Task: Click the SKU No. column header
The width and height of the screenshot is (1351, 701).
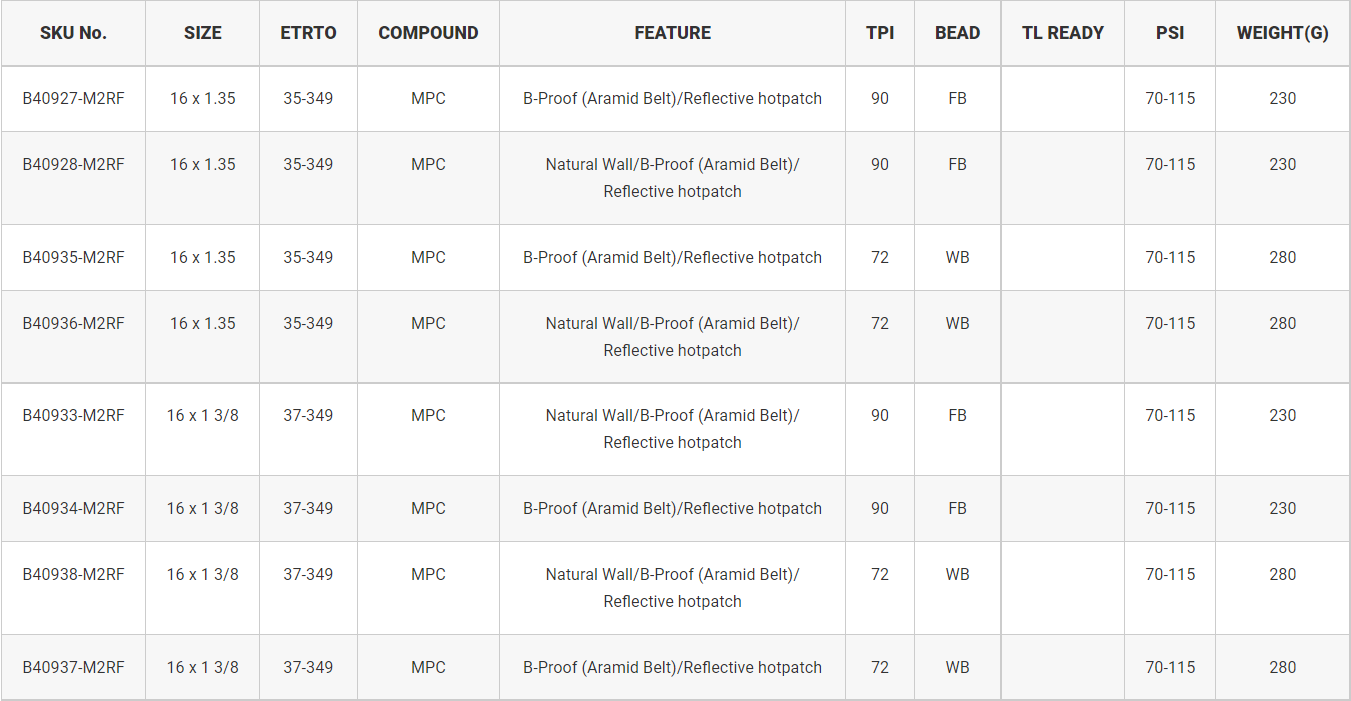Action: pos(73,33)
